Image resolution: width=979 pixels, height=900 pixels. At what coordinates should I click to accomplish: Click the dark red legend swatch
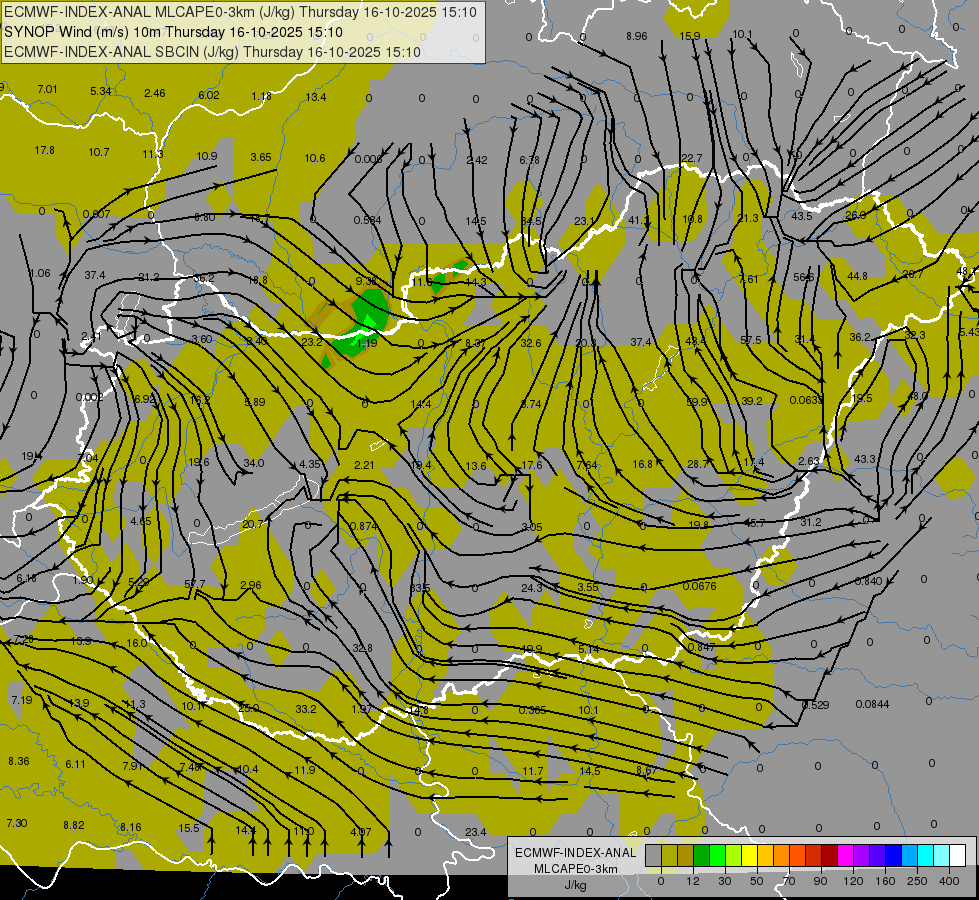tap(829, 855)
